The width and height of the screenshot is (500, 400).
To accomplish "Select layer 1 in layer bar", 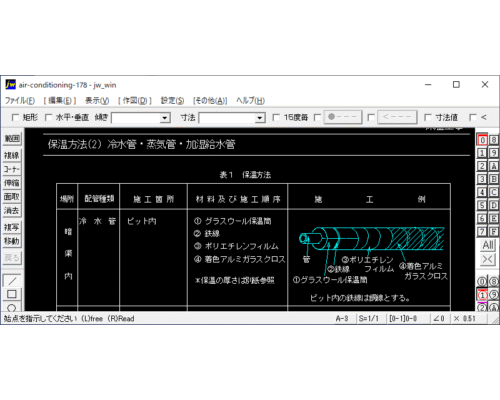I will [482, 153].
